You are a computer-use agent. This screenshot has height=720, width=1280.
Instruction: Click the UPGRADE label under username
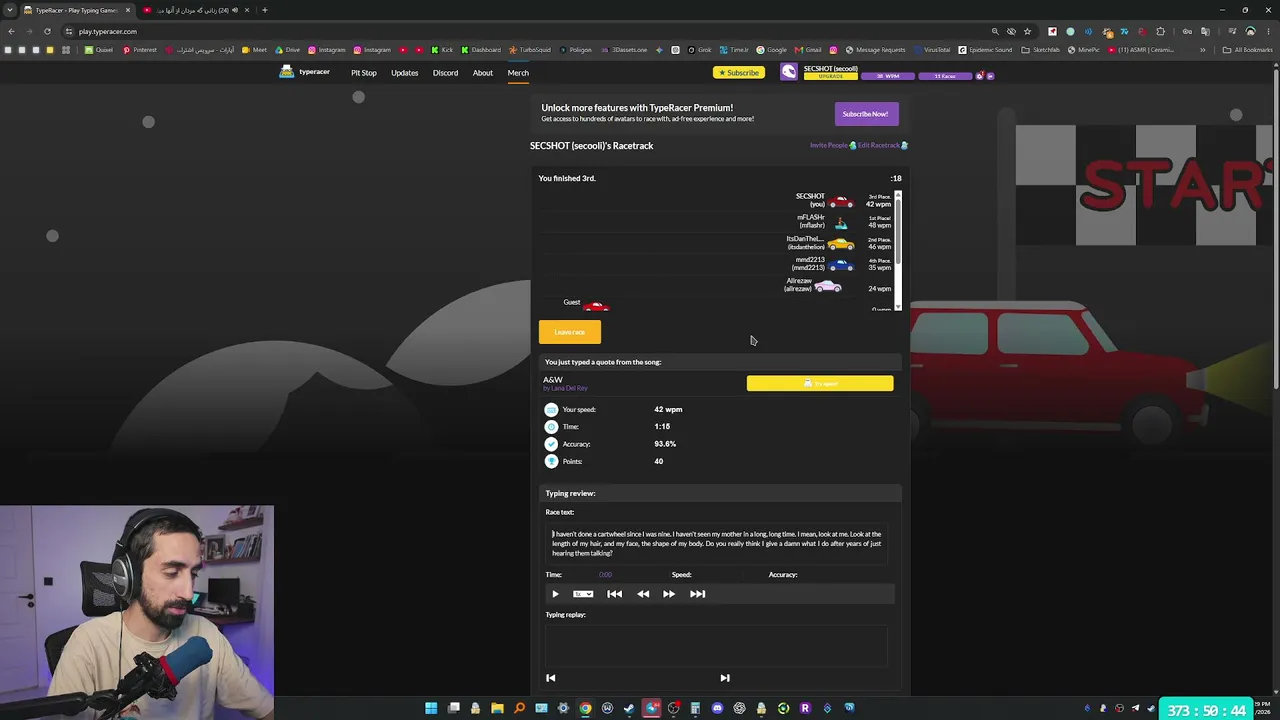pos(831,76)
